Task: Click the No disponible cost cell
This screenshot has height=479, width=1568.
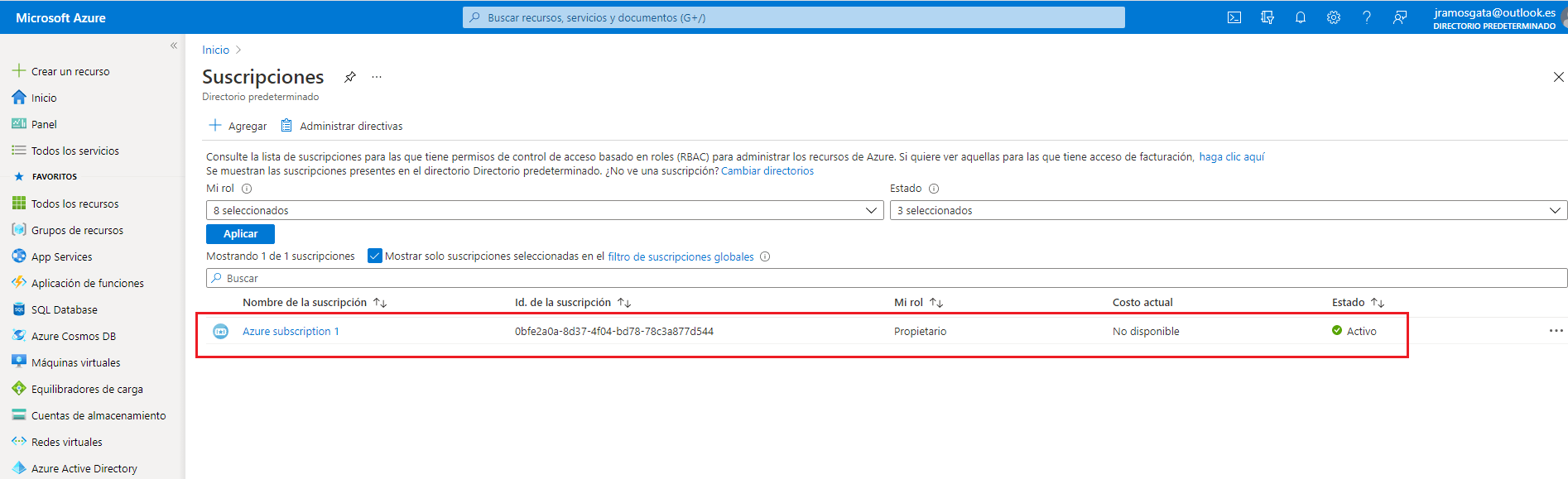Action: pos(1146,331)
